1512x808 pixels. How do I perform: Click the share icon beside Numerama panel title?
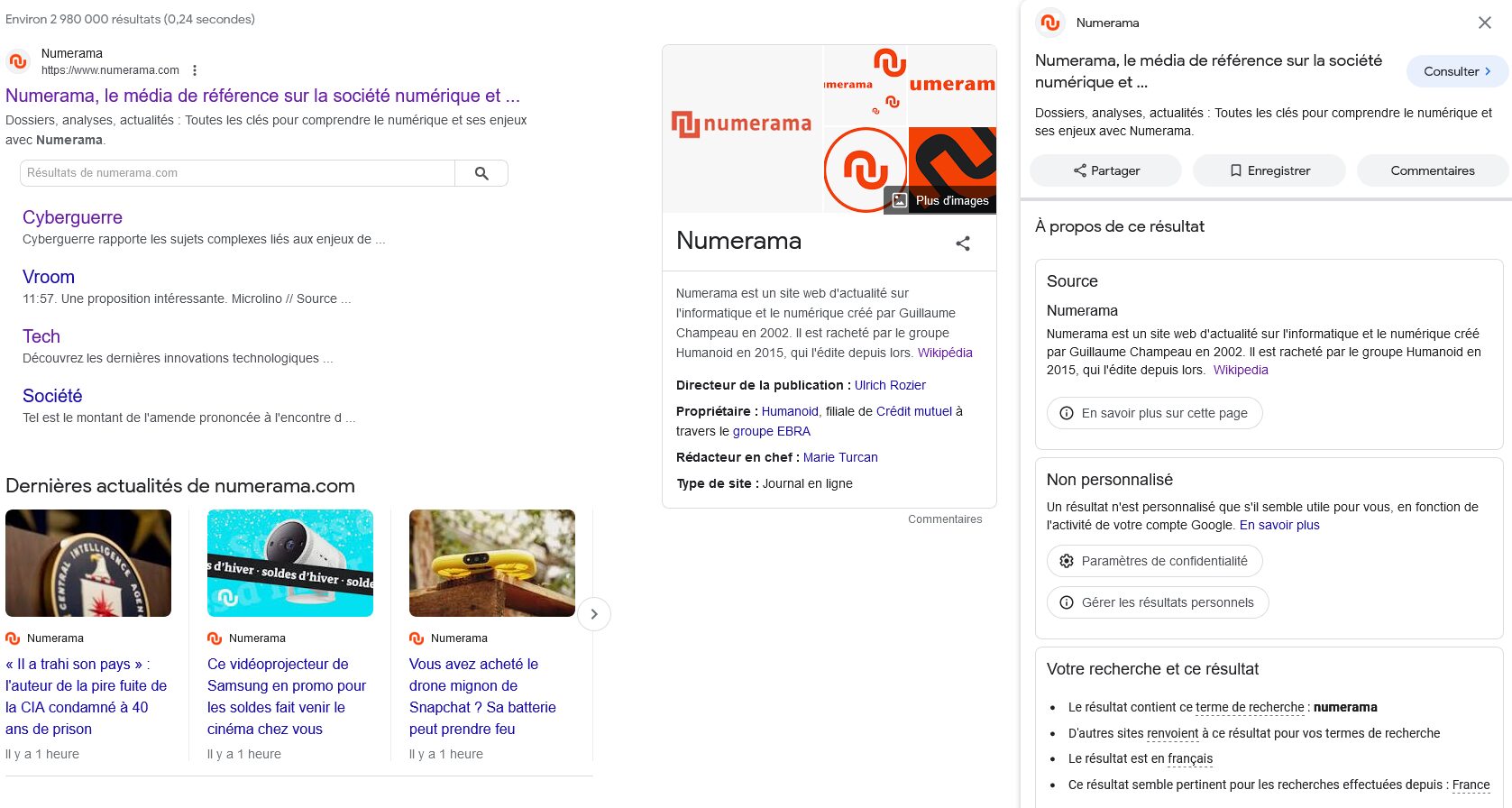click(963, 243)
